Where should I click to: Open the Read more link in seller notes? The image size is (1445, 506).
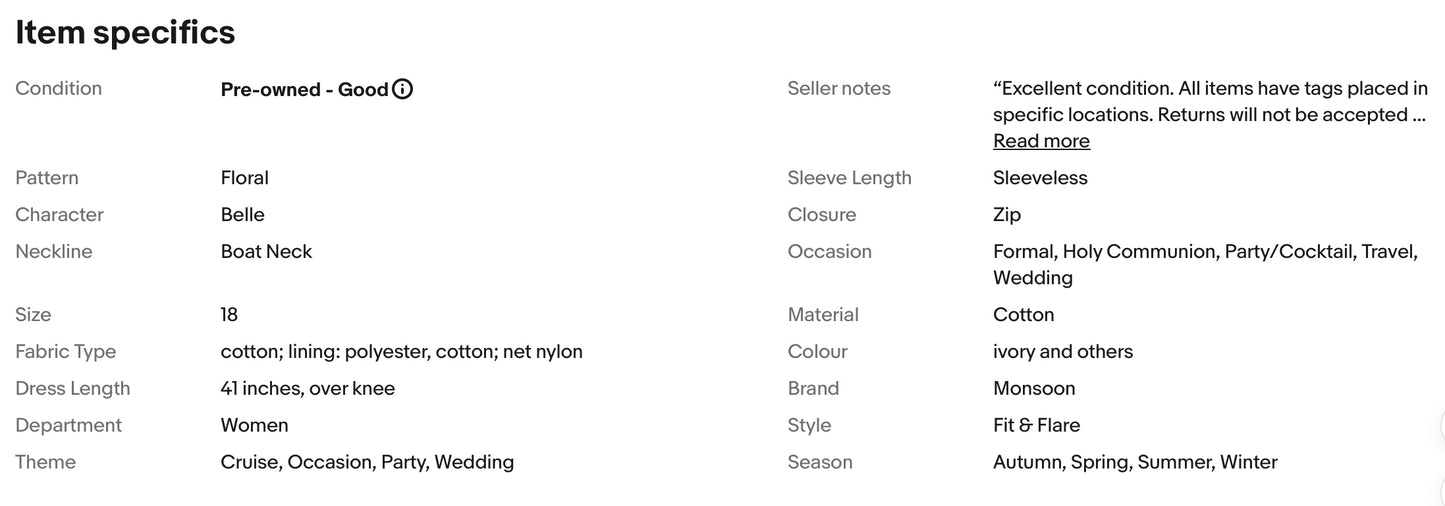tap(1041, 141)
